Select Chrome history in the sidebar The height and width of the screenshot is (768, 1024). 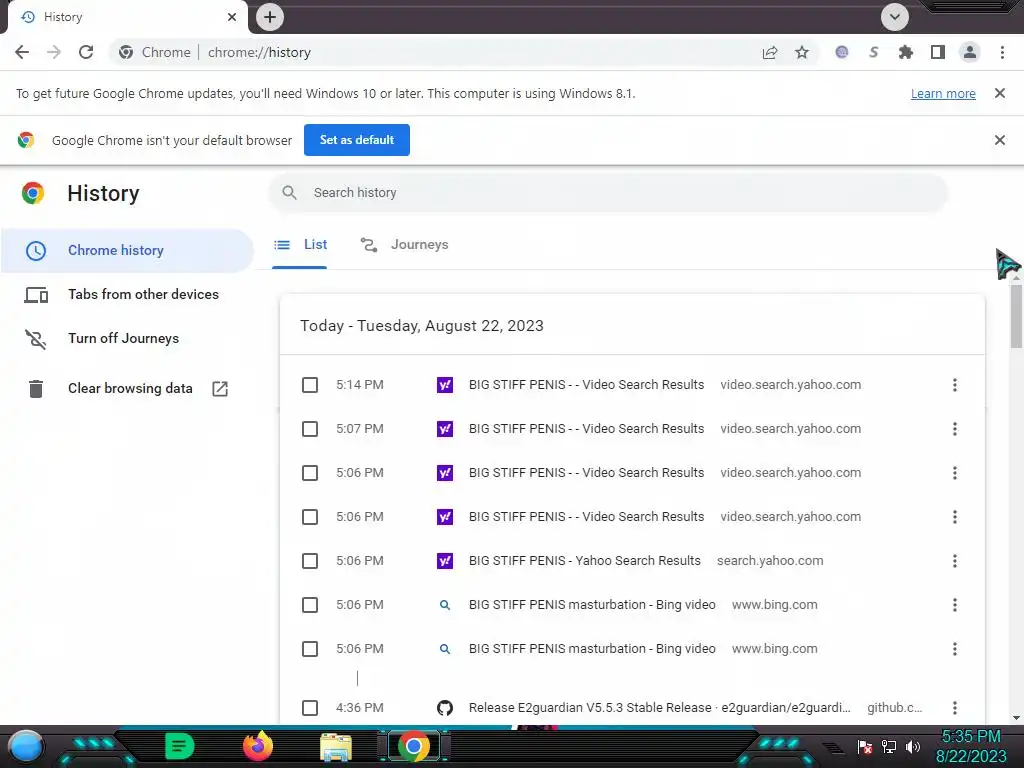coord(127,250)
